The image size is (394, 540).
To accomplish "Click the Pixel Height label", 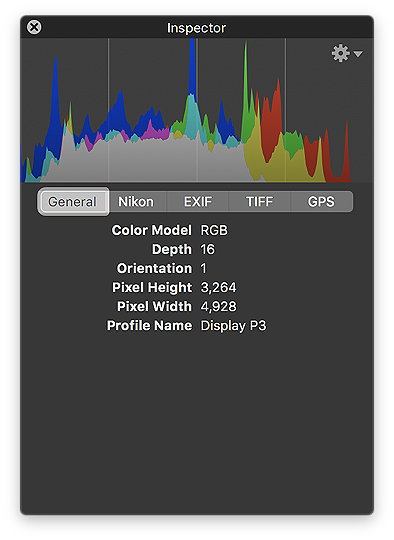I will click(152, 287).
